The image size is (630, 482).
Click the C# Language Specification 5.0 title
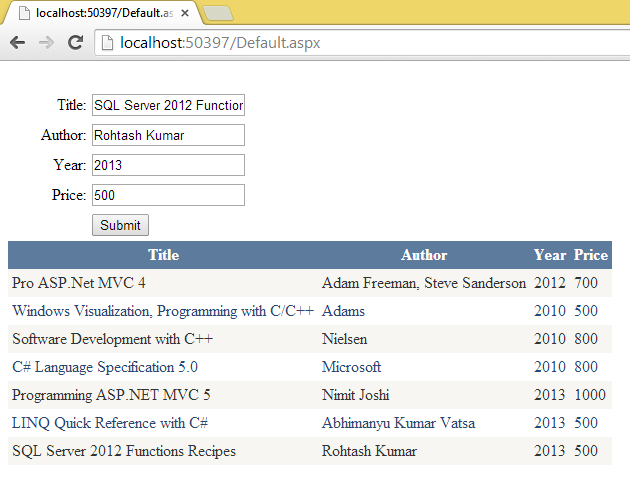pyautogui.click(x=105, y=367)
